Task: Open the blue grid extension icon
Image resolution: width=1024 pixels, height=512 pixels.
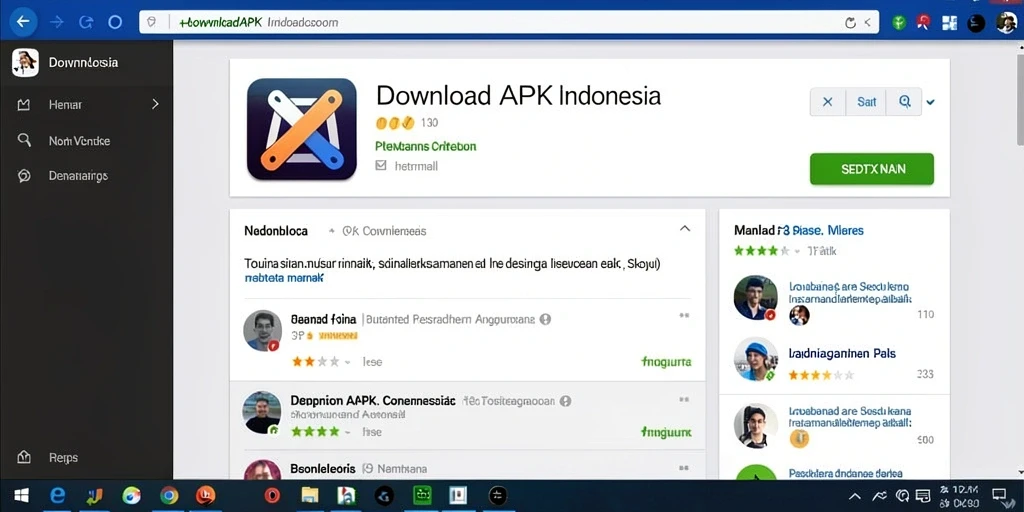Action: (x=950, y=23)
